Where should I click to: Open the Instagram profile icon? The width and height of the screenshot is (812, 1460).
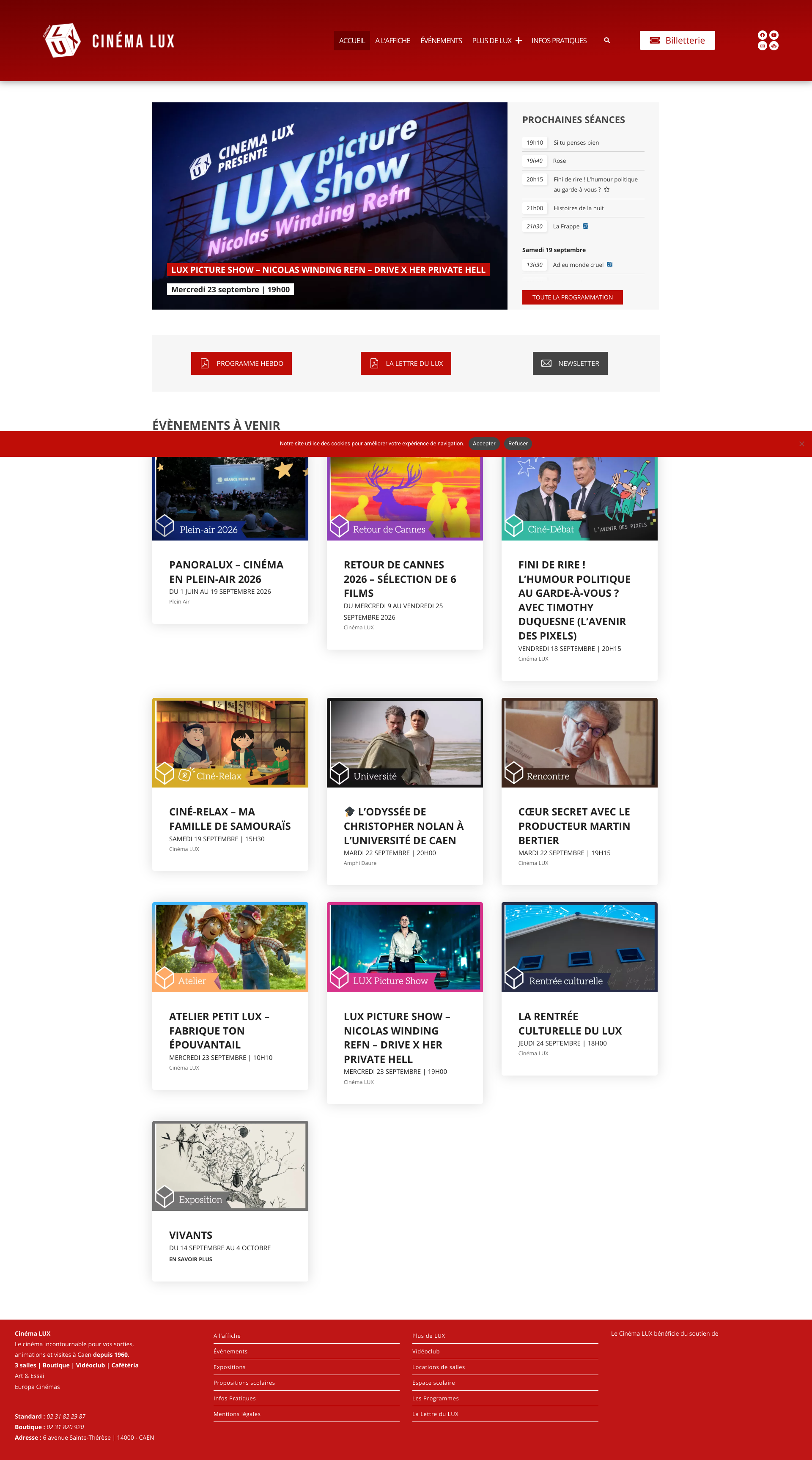[762, 46]
